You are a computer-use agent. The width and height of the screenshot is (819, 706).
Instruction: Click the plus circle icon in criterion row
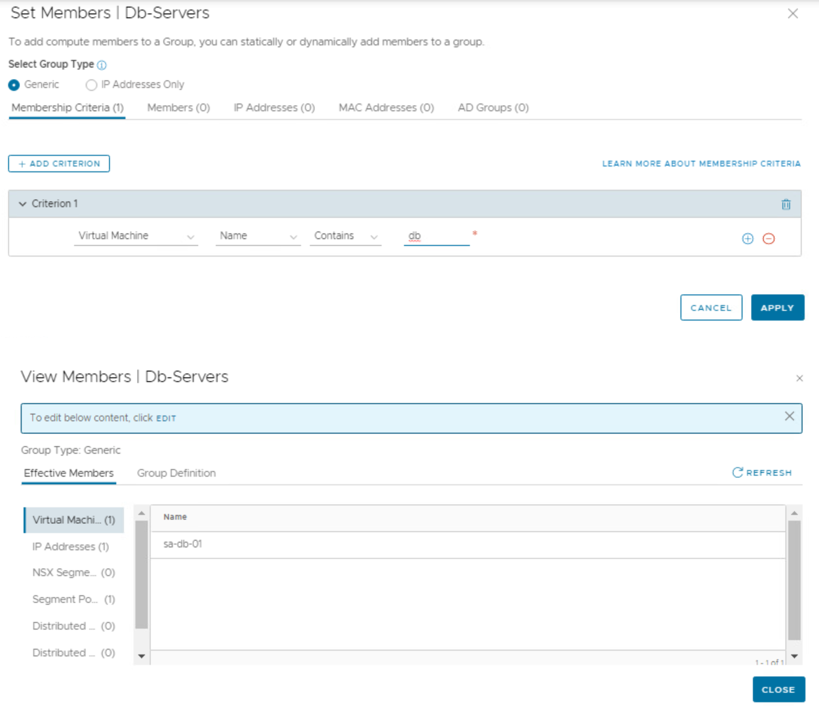click(747, 239)
